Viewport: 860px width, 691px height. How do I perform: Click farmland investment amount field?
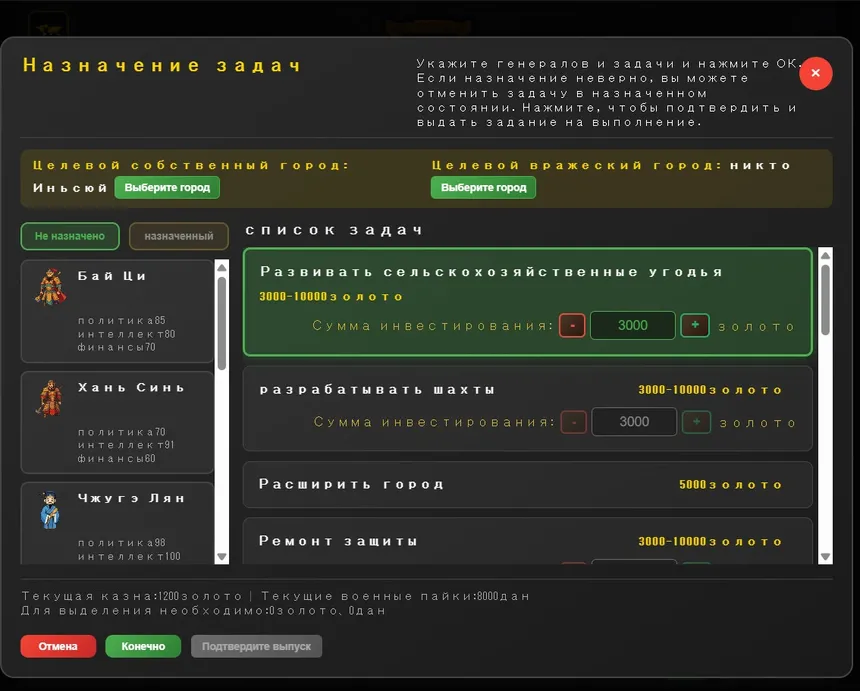[x=632, y=325]
